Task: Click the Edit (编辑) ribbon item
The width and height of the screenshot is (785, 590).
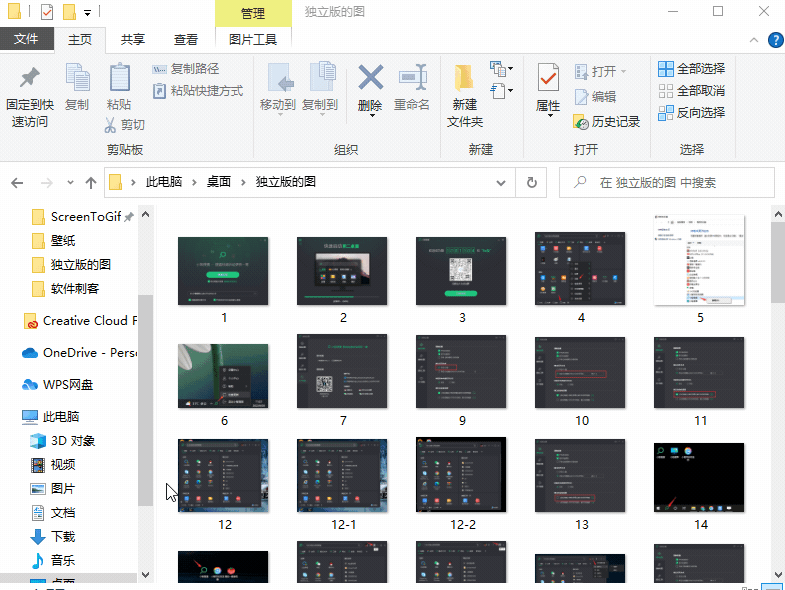Action: click(595, 97)
